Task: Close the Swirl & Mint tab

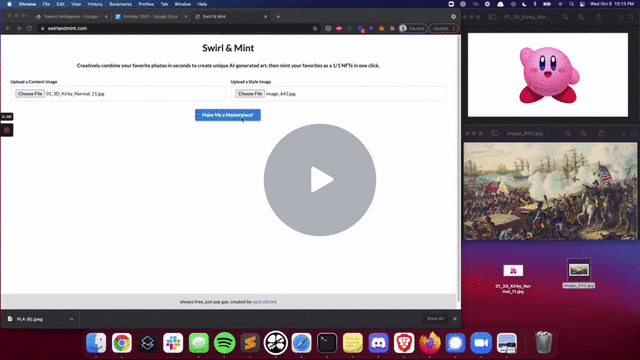Action: [x=265, y=17]
